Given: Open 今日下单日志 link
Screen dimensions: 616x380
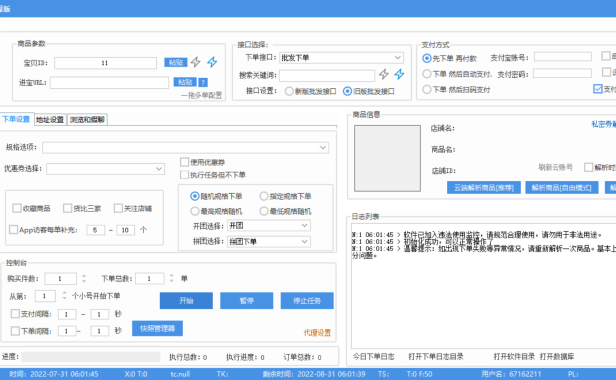Looking at the screenshot, I should click(x=373, y=356).
